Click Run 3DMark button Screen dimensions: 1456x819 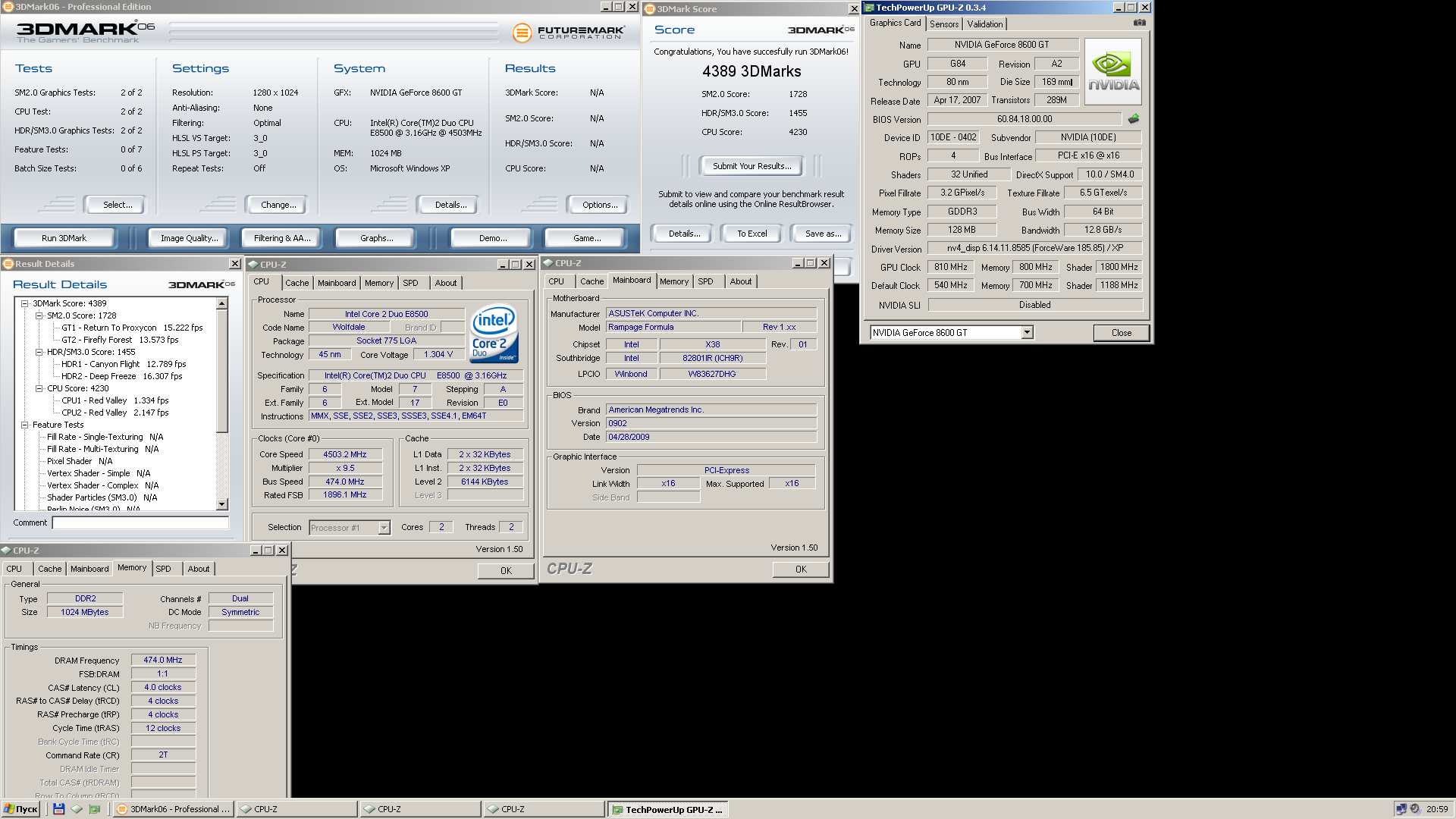tap(64, 238)
